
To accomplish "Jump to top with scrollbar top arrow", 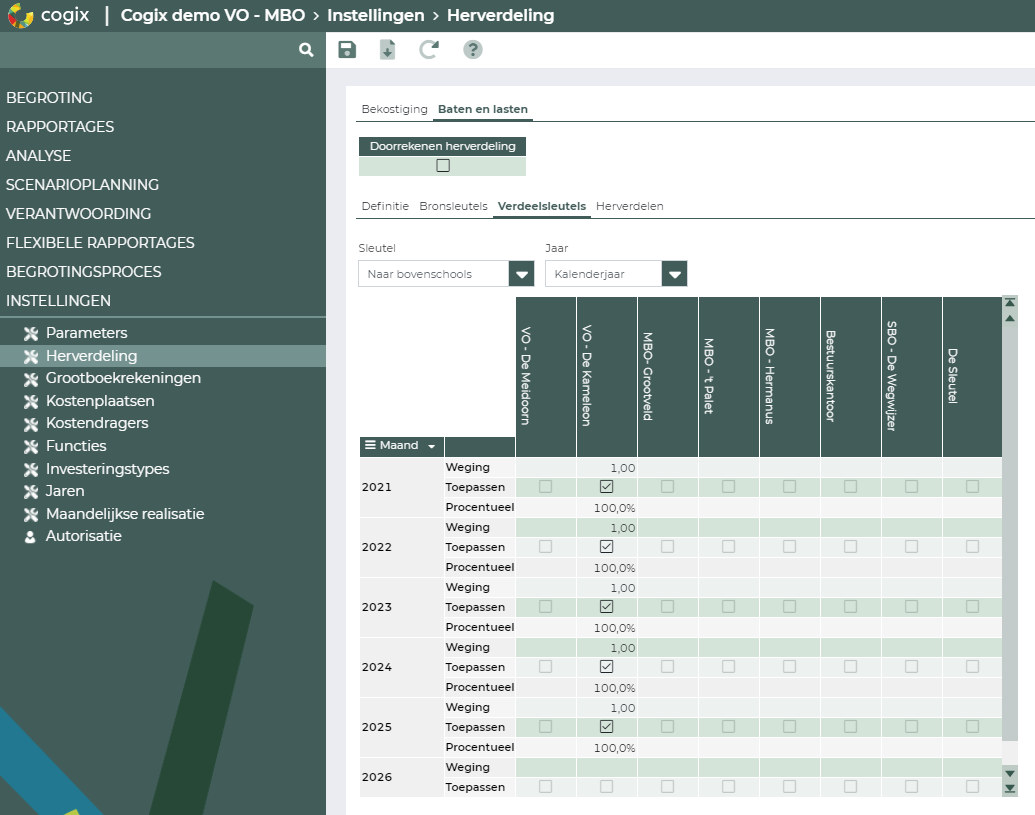I will click(x=1009, y=302).
